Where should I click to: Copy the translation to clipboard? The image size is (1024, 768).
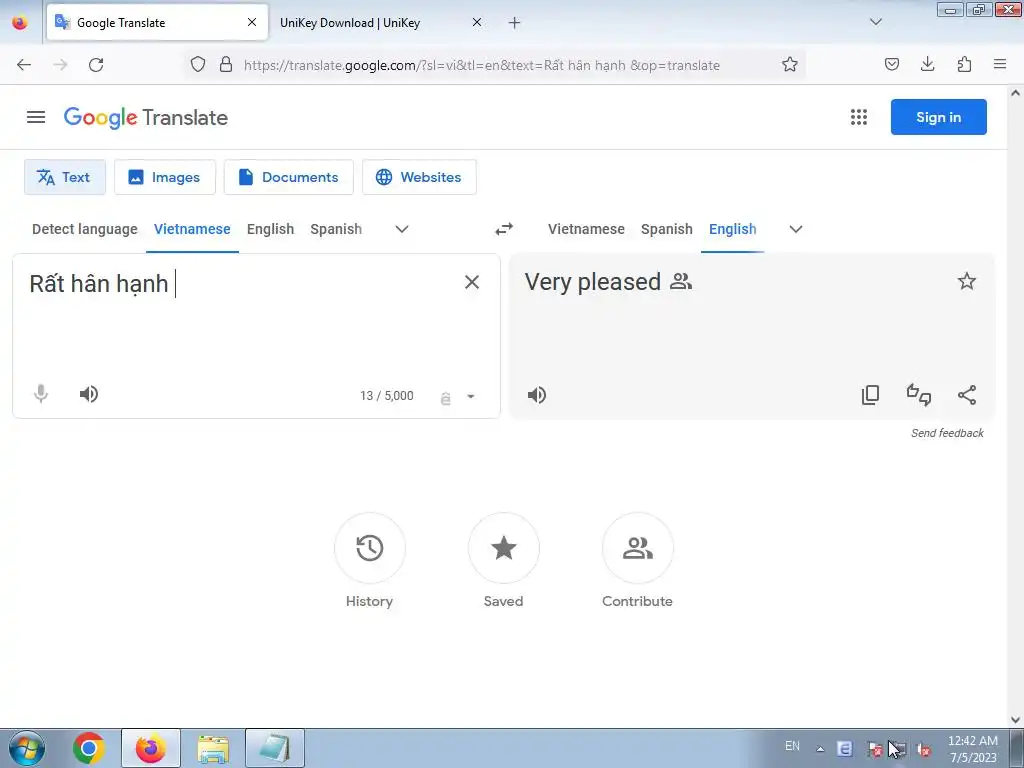pyautogui.click(x=870, y=395)
